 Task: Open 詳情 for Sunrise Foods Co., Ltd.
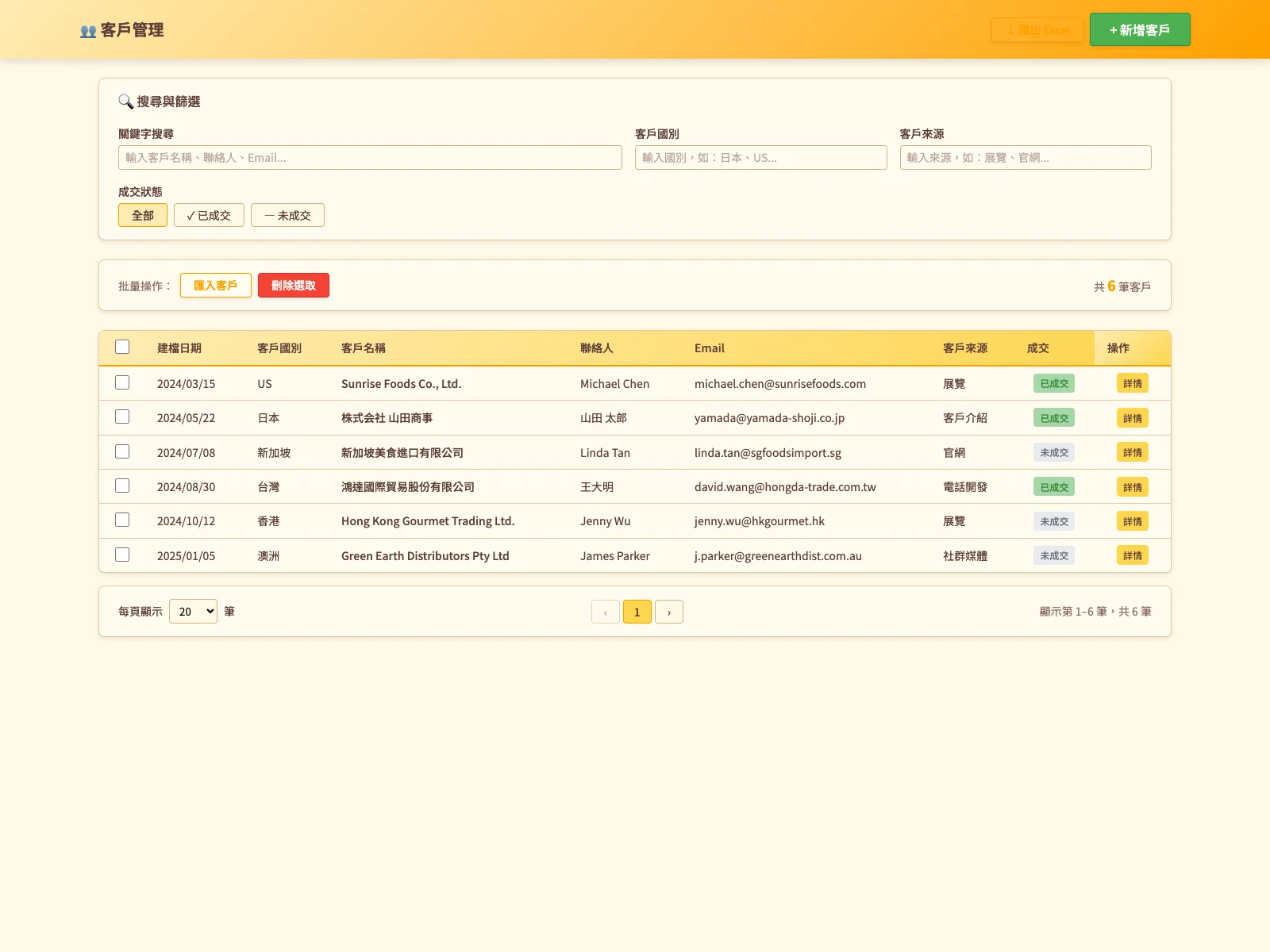[1133, 383]
